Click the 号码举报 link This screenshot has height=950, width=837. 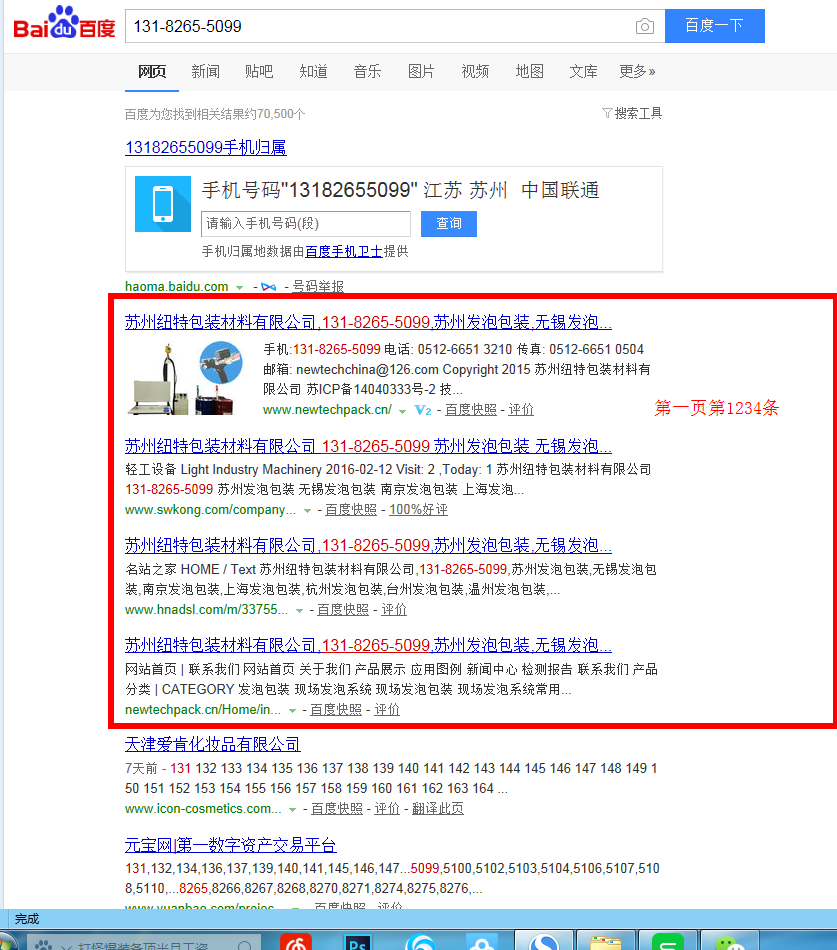[318, 287]
